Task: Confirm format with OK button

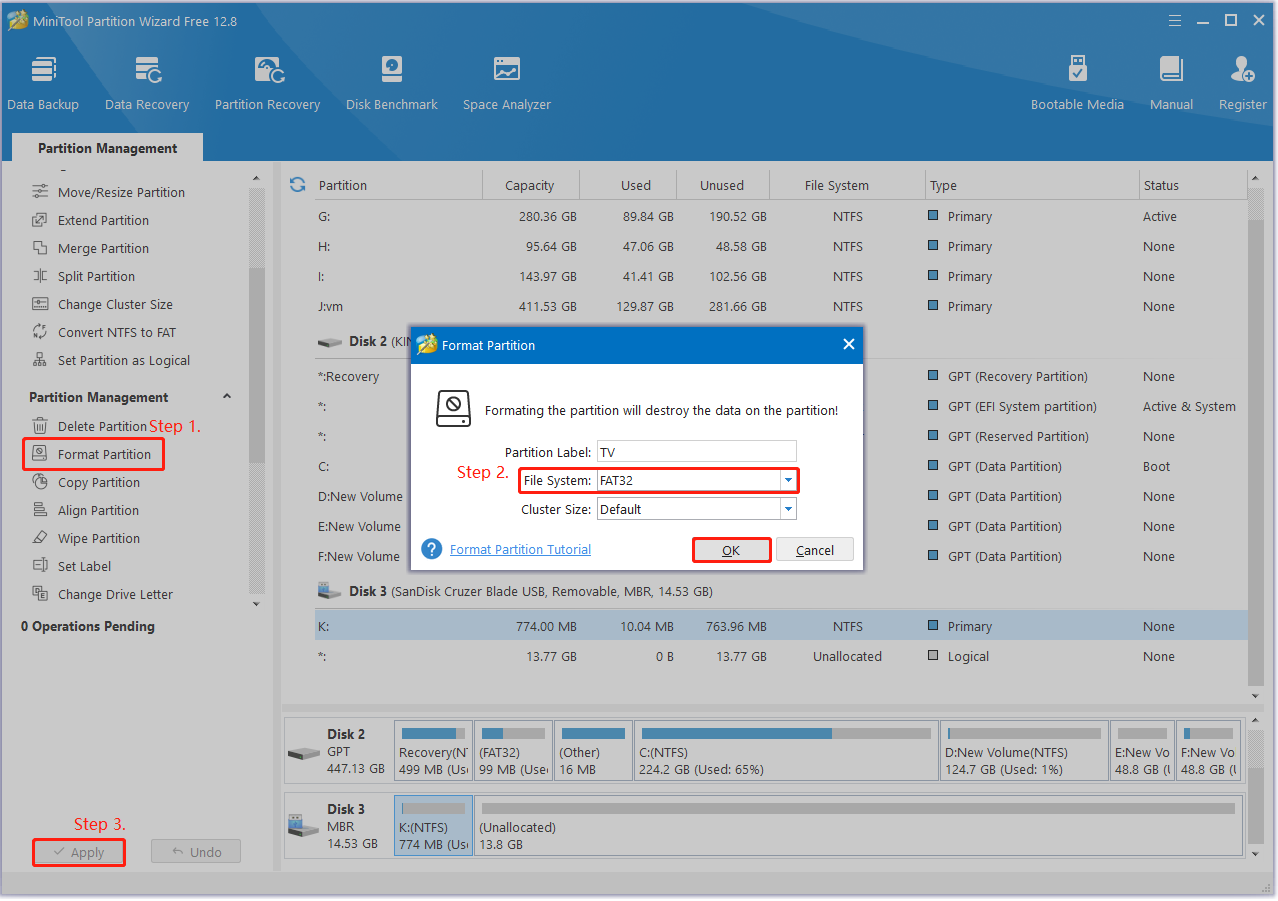Action: 731,550
